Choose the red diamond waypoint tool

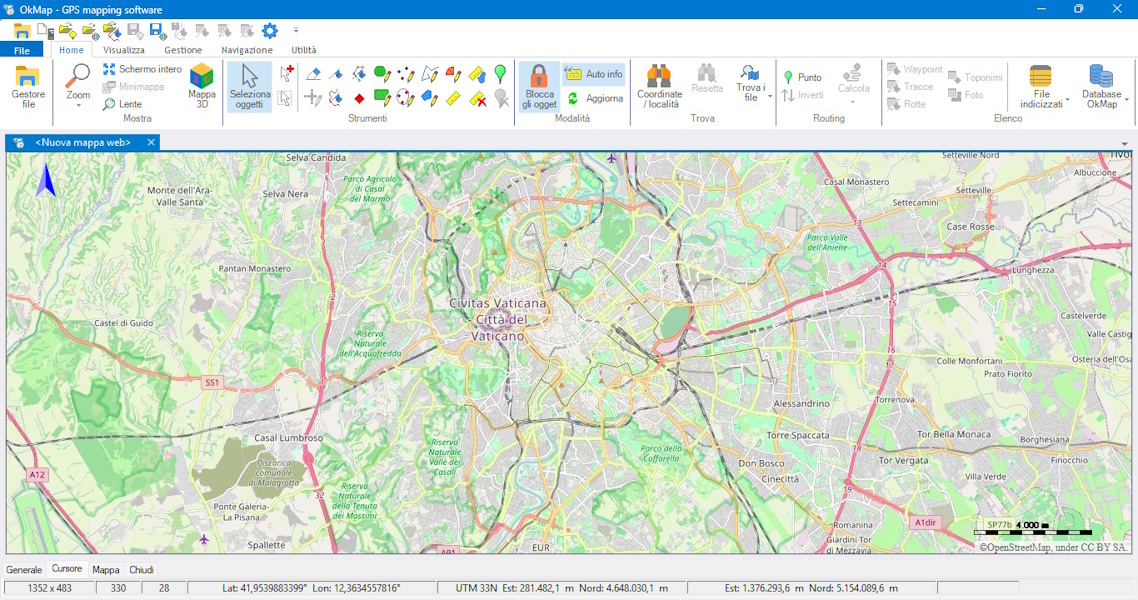(359, 99)
